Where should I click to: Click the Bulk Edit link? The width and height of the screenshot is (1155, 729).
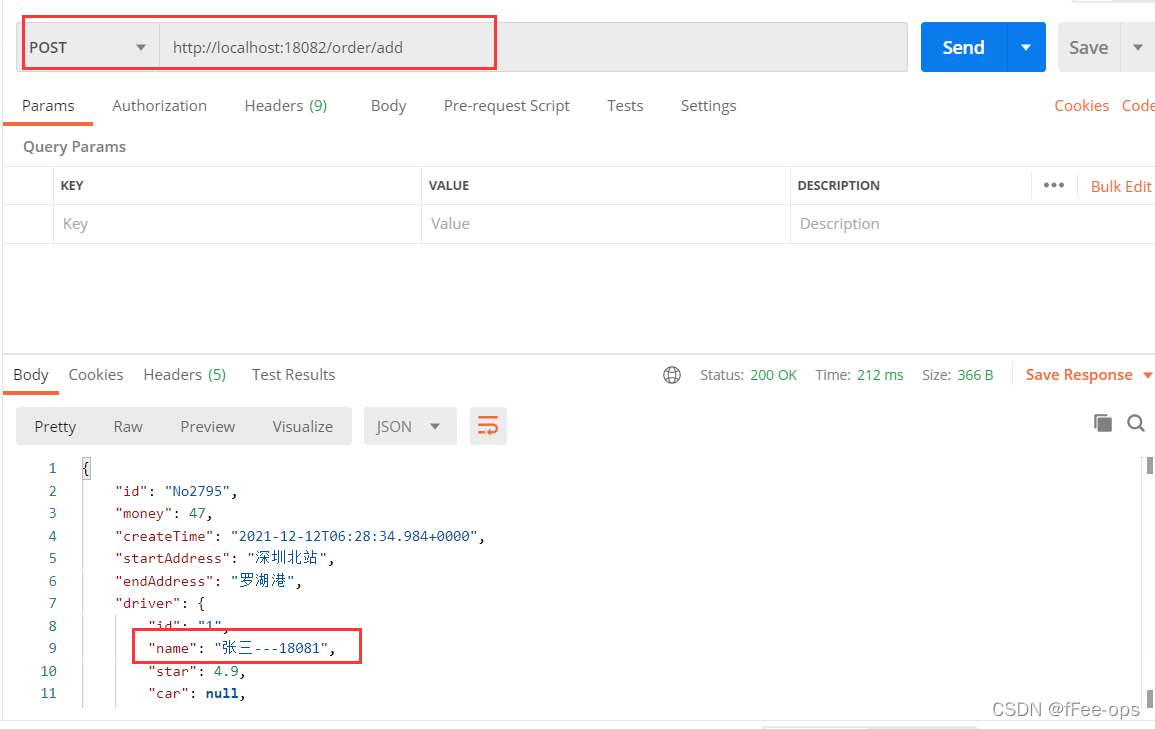[1120, 186]
